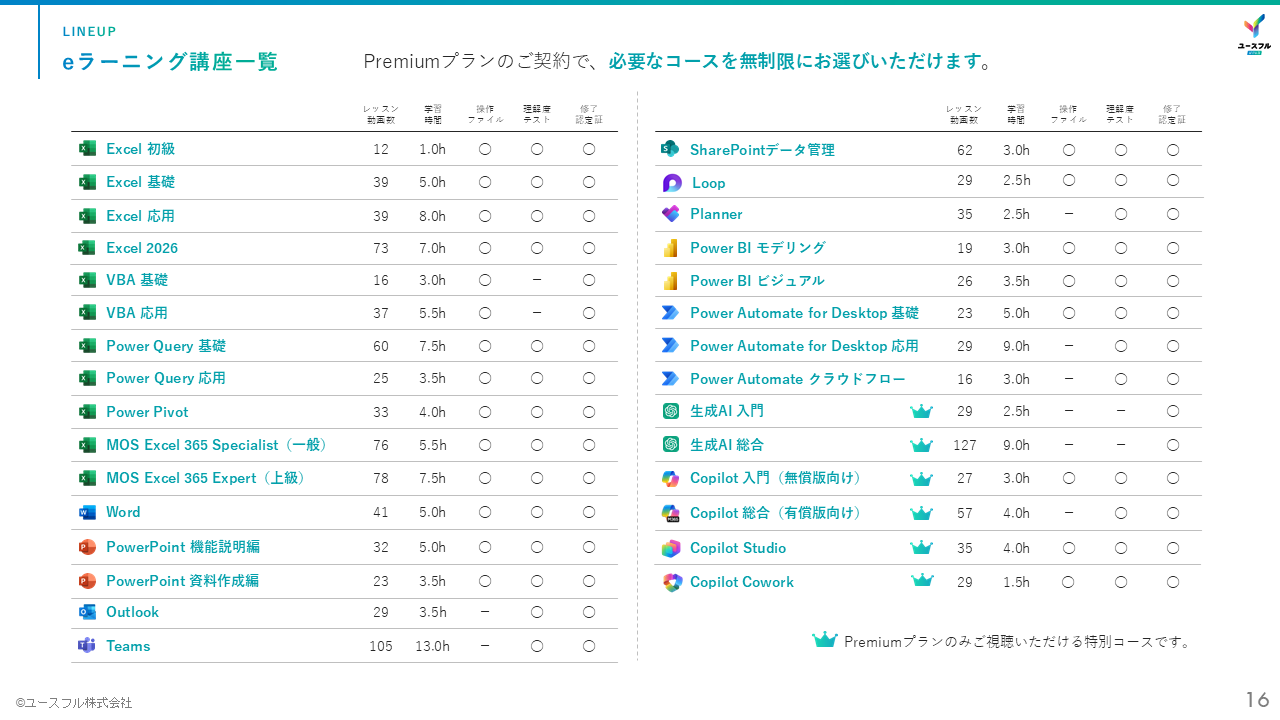The width and height of the screenshot is (1280, 720).
Task: Click the Outlook icon in the Outlook row
Action: (x=88, y=612)
